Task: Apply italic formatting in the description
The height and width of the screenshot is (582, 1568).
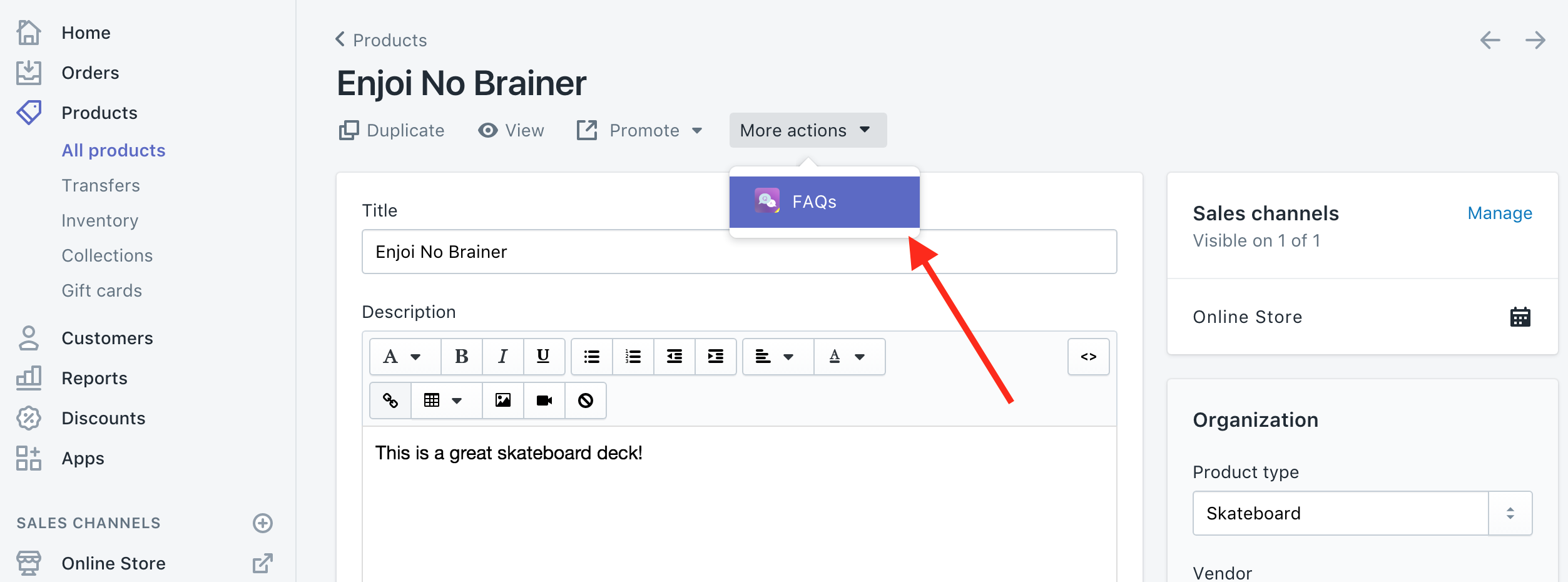Action: (502, 357)
